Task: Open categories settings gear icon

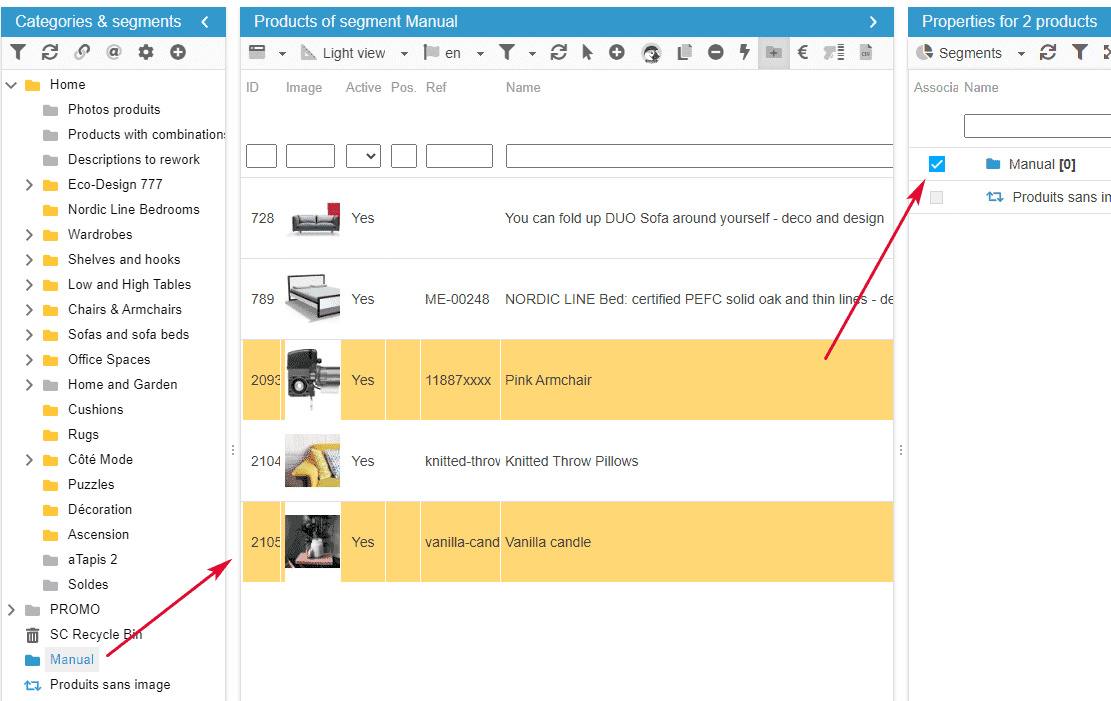Action: pyautogui.click(x=146, y=52)
